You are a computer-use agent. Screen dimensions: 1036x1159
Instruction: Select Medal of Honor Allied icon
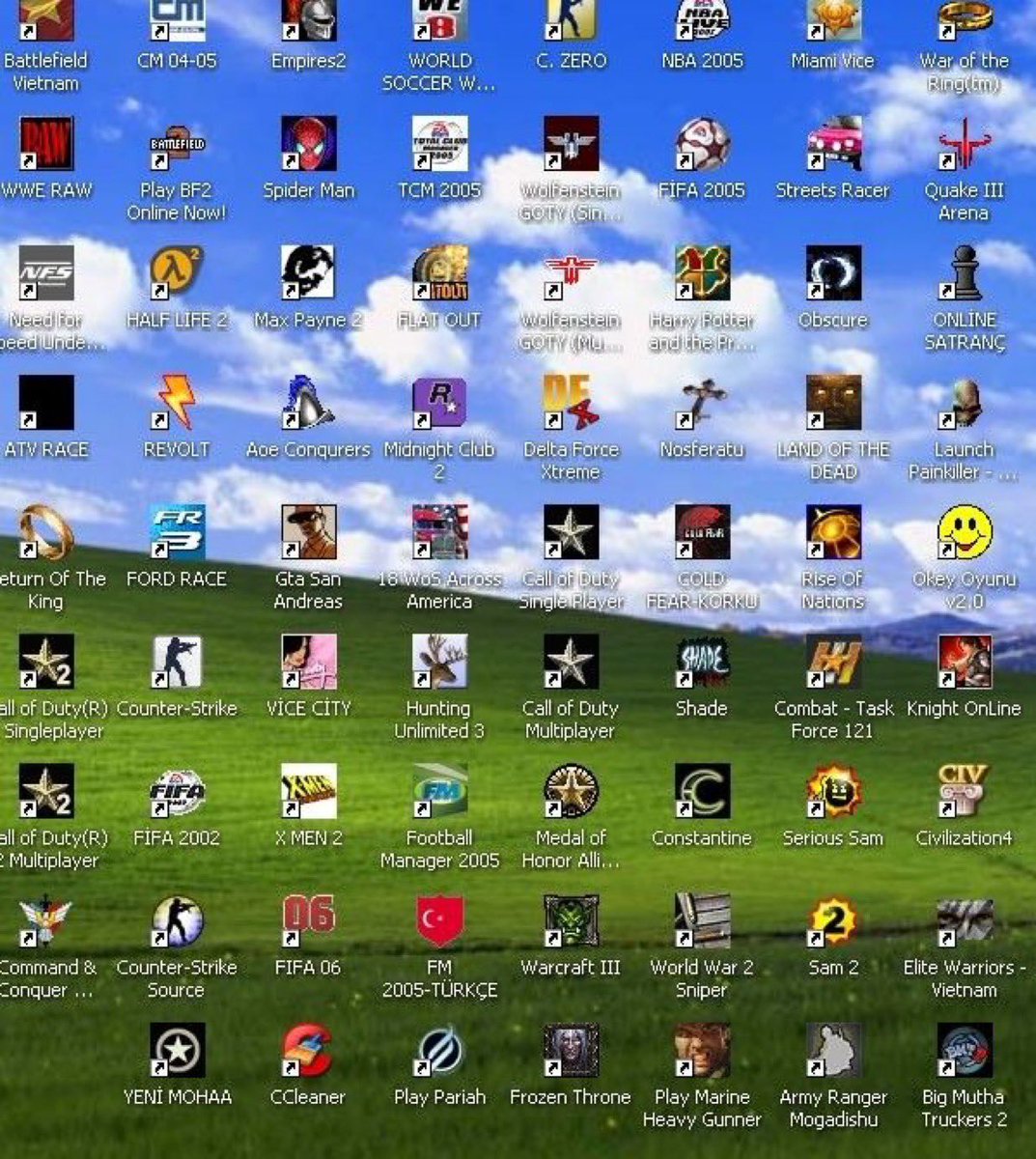(x=571, y=791)
